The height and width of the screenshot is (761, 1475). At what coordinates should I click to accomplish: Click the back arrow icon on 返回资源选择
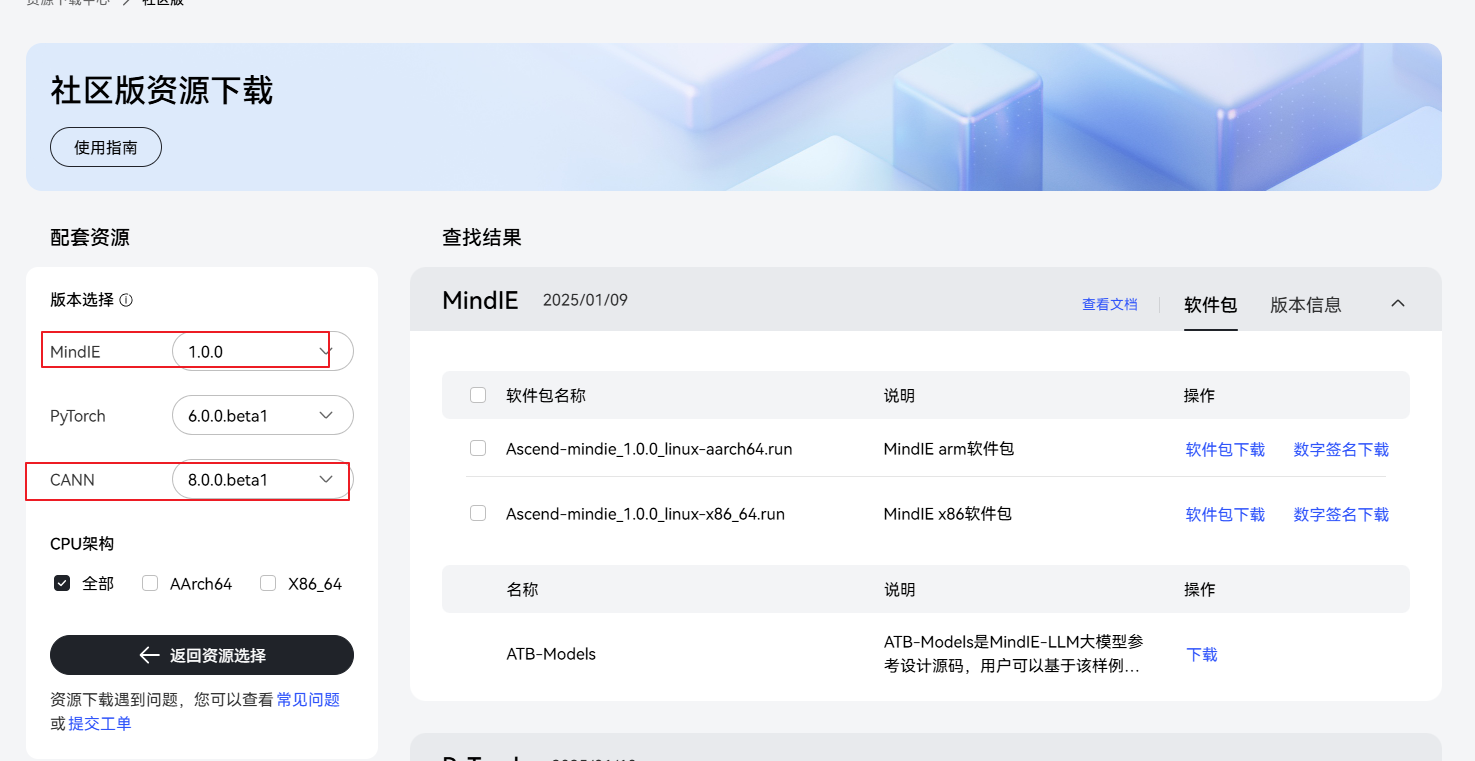[x=149, y=655]
